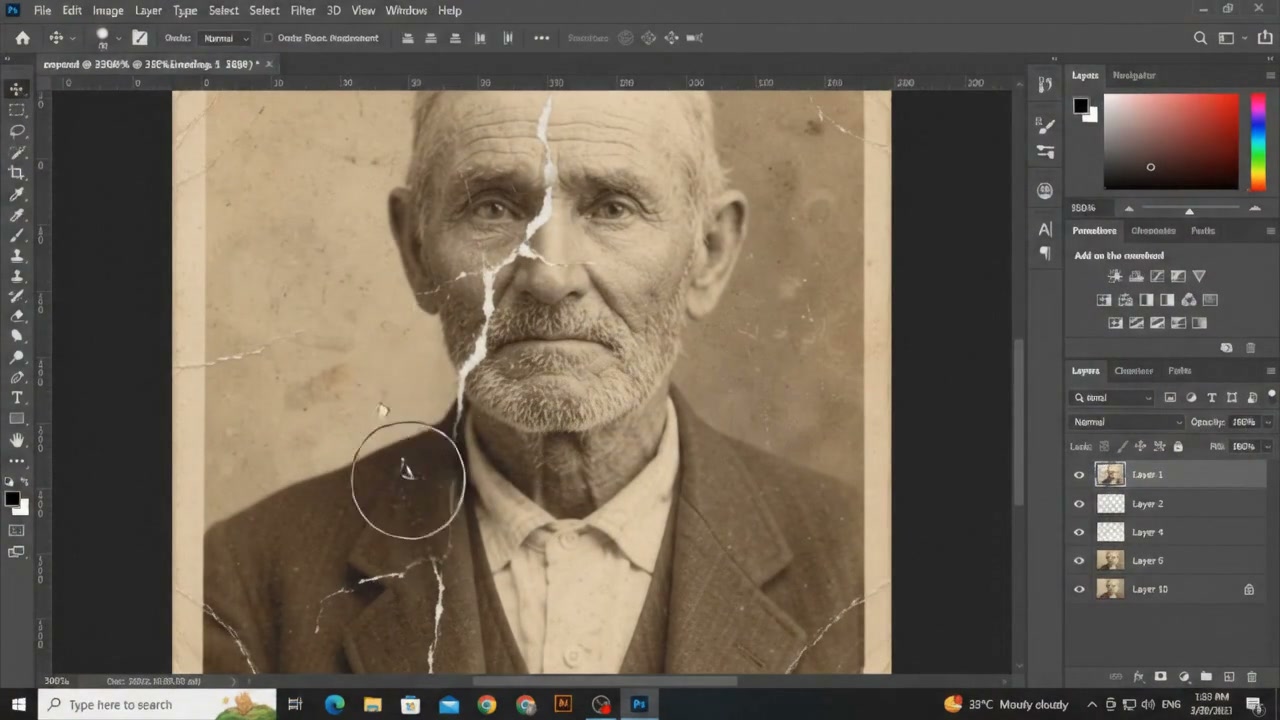Open the Filter menu

303,10
